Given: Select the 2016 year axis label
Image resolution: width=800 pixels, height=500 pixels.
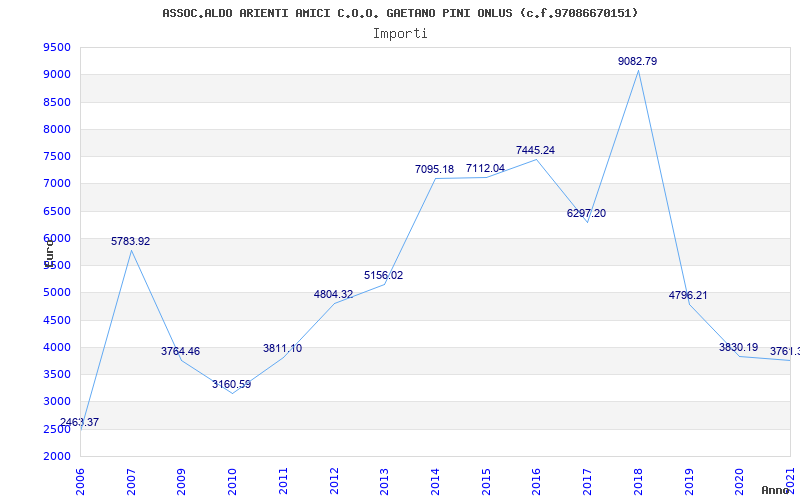Looking at the screenshot, I should pyautogui.click(x=536, y=481).
